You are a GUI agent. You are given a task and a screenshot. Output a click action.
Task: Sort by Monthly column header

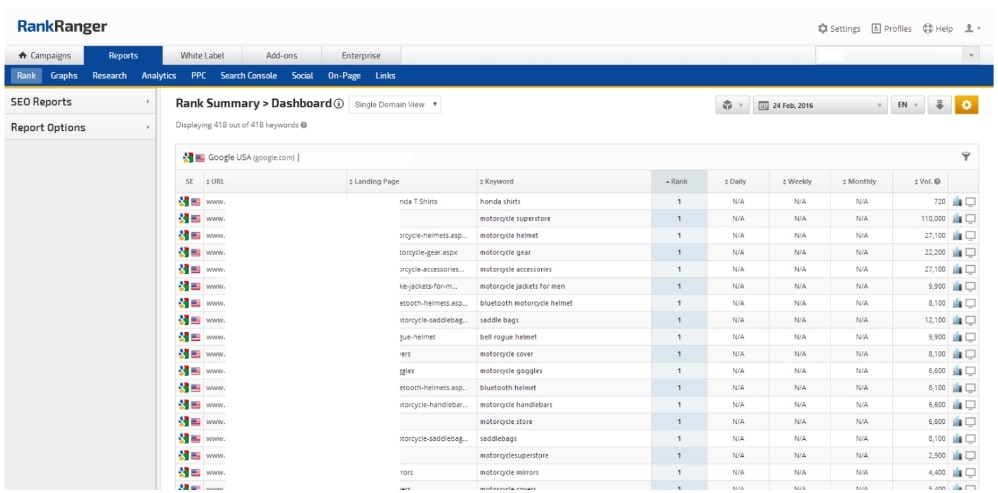pos(859,181)
